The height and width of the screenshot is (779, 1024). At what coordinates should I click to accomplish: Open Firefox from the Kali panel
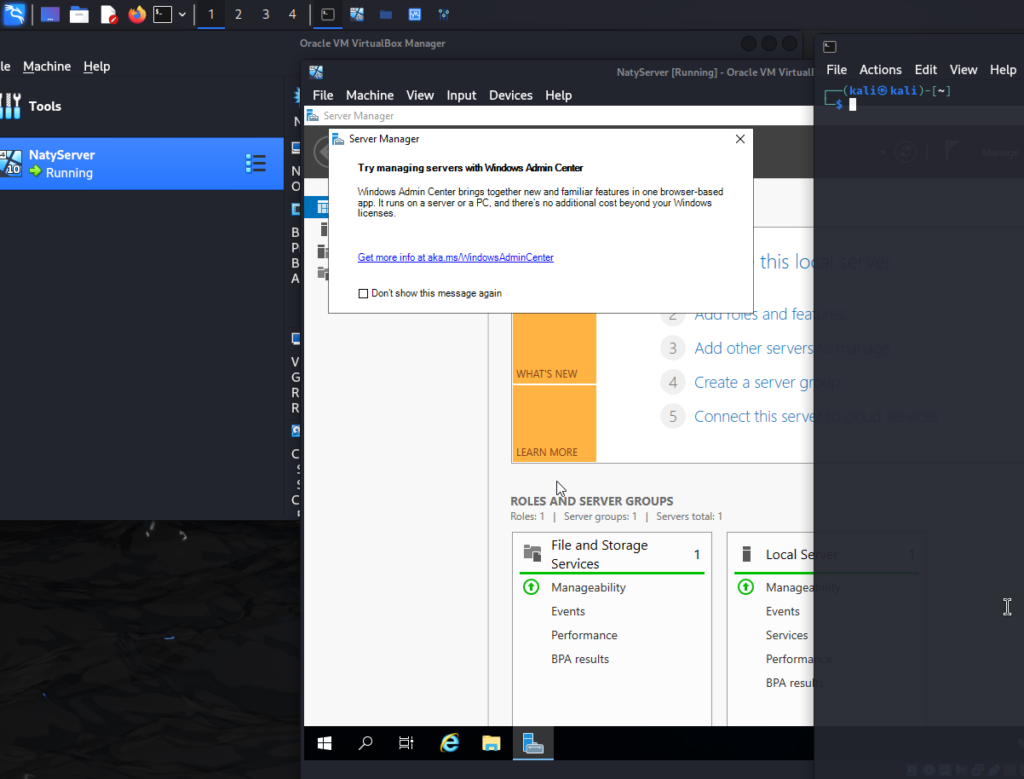tap(136, 14)
